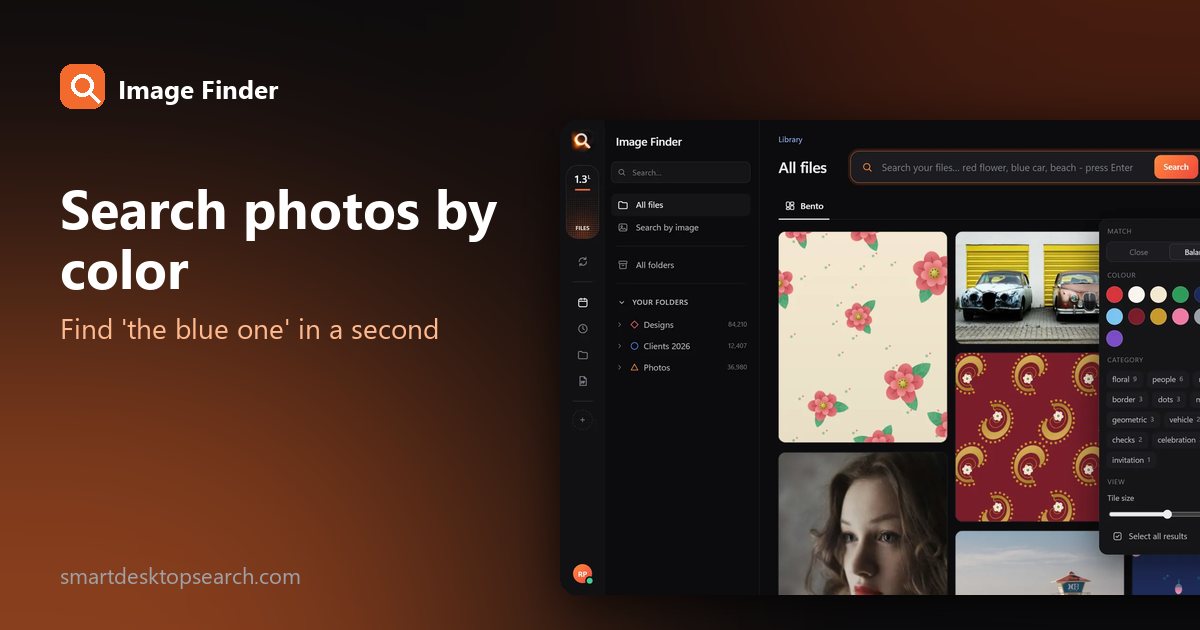Choose the Close match option
1200x630 pixels.
tap(1138, 252)
